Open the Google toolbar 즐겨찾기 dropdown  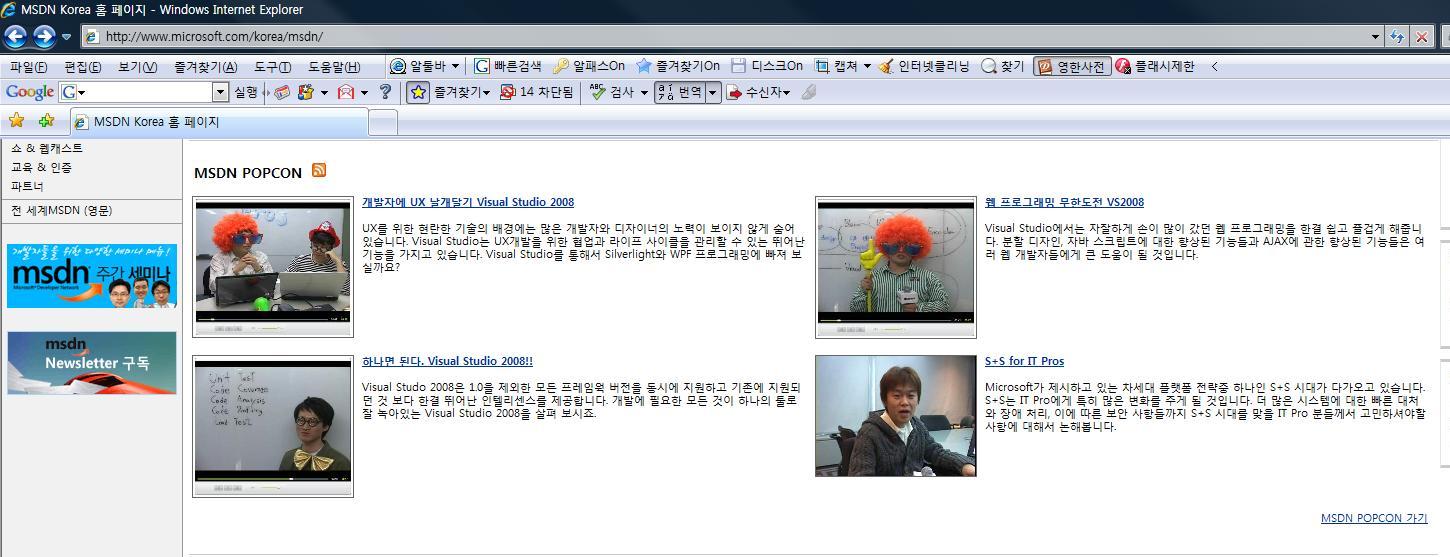[461, 92]
